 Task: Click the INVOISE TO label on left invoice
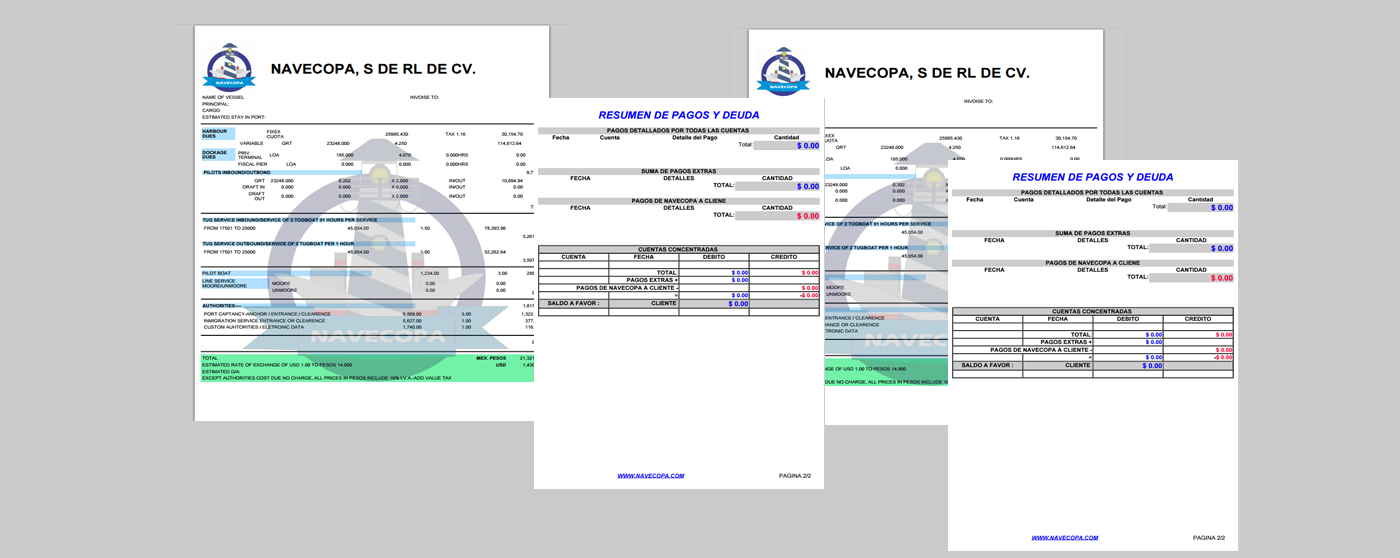(x=424, y=97)
